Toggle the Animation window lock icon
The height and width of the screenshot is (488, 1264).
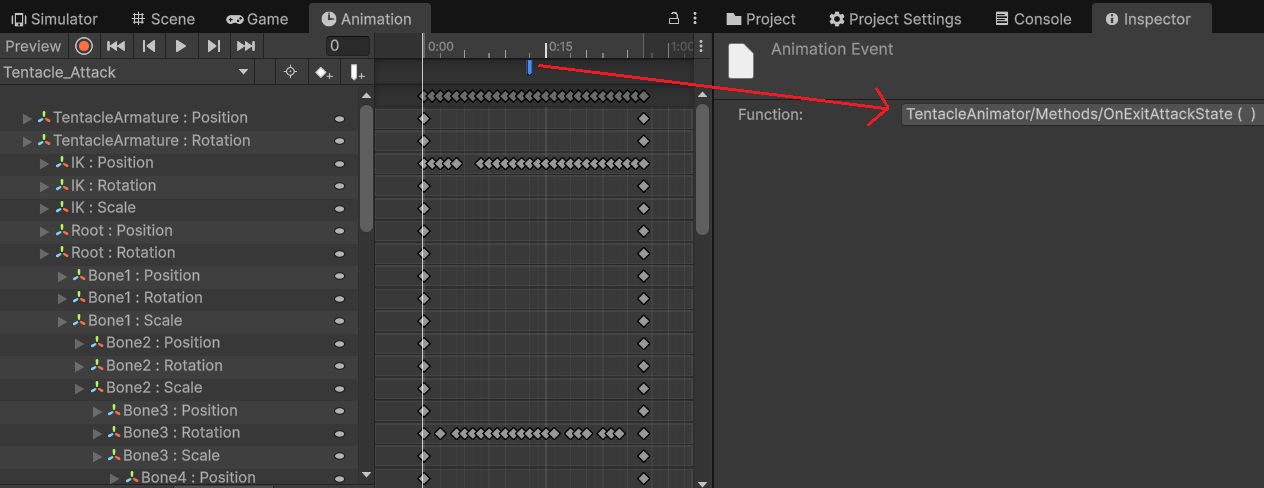click(674, 19)
